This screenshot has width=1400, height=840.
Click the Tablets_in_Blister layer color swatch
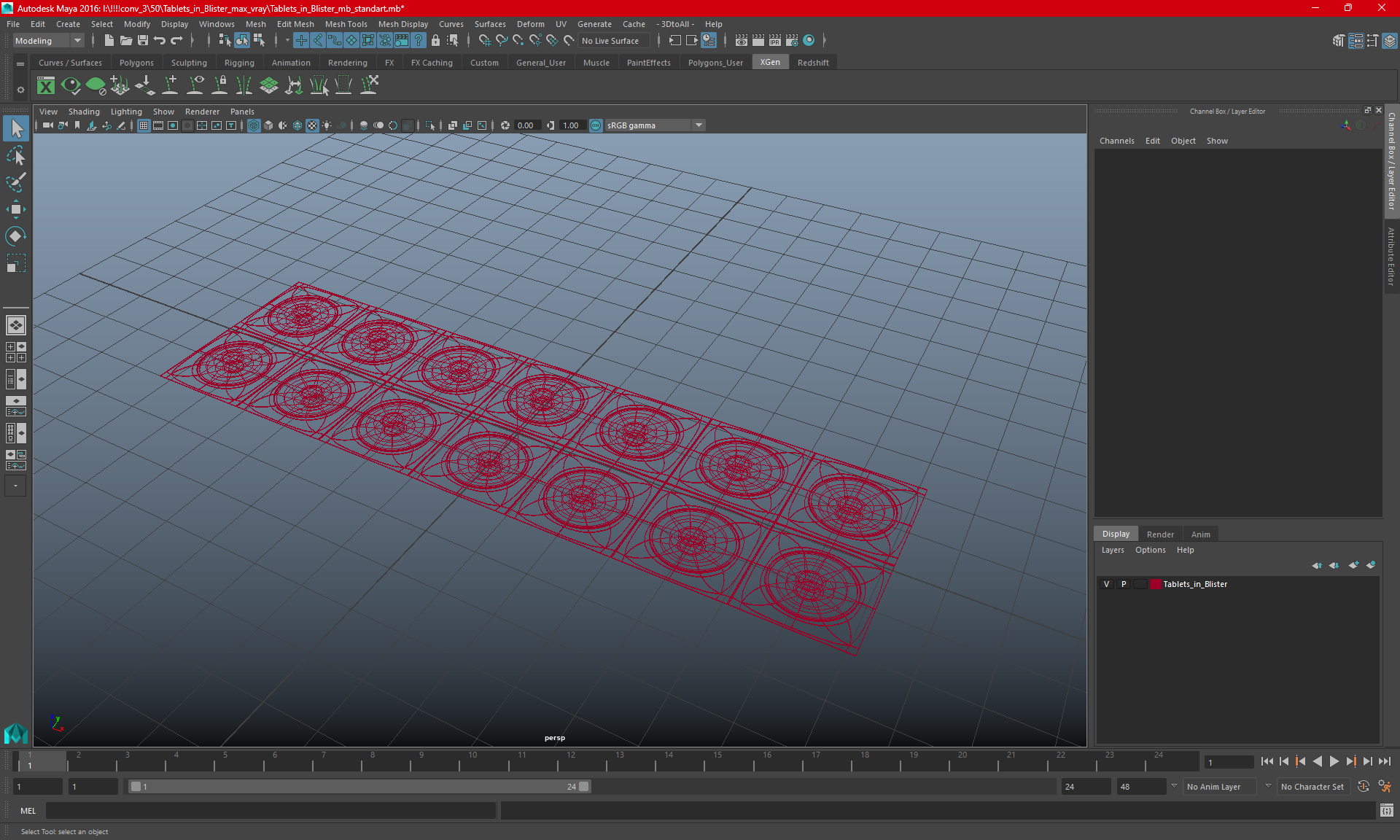tap(1156, 584)
